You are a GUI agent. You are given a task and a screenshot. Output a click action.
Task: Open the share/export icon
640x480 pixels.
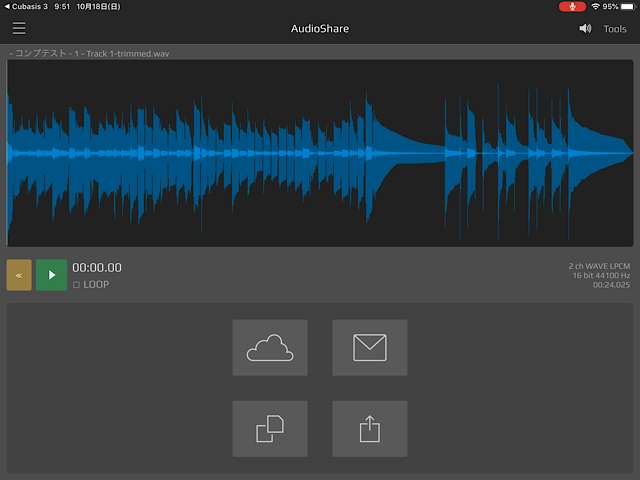click(369, 429)
